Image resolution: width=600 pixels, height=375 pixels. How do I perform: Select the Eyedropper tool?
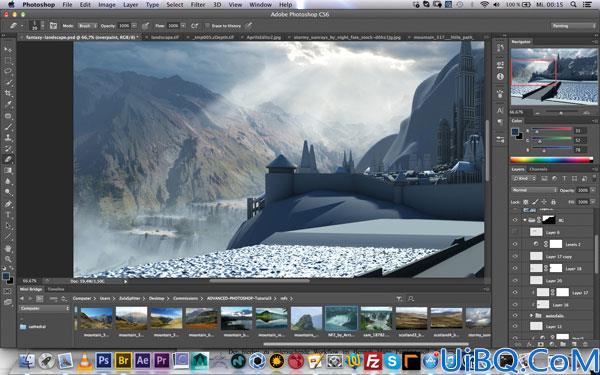click(8, 104)
